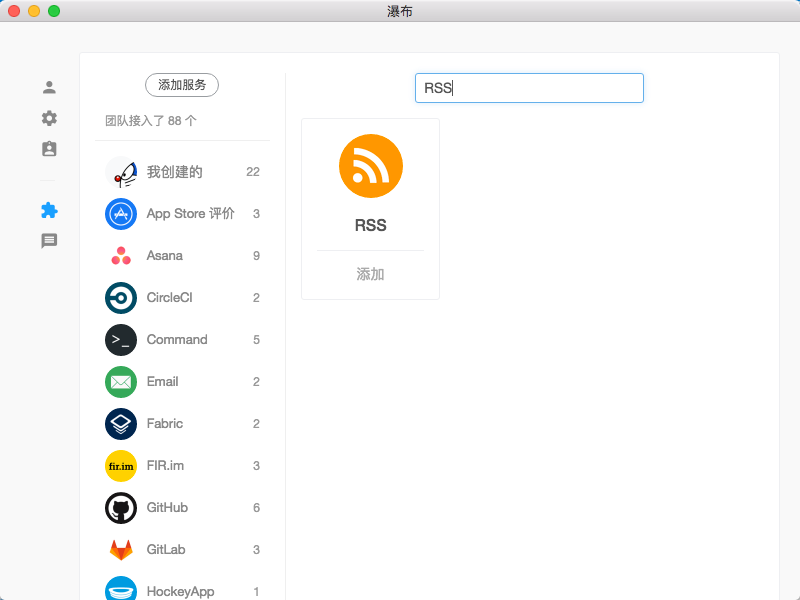The width and height of the screenshot is (800, 600).
Task: Click count 22 next to 我创建的
Action: tap(253, 172)
